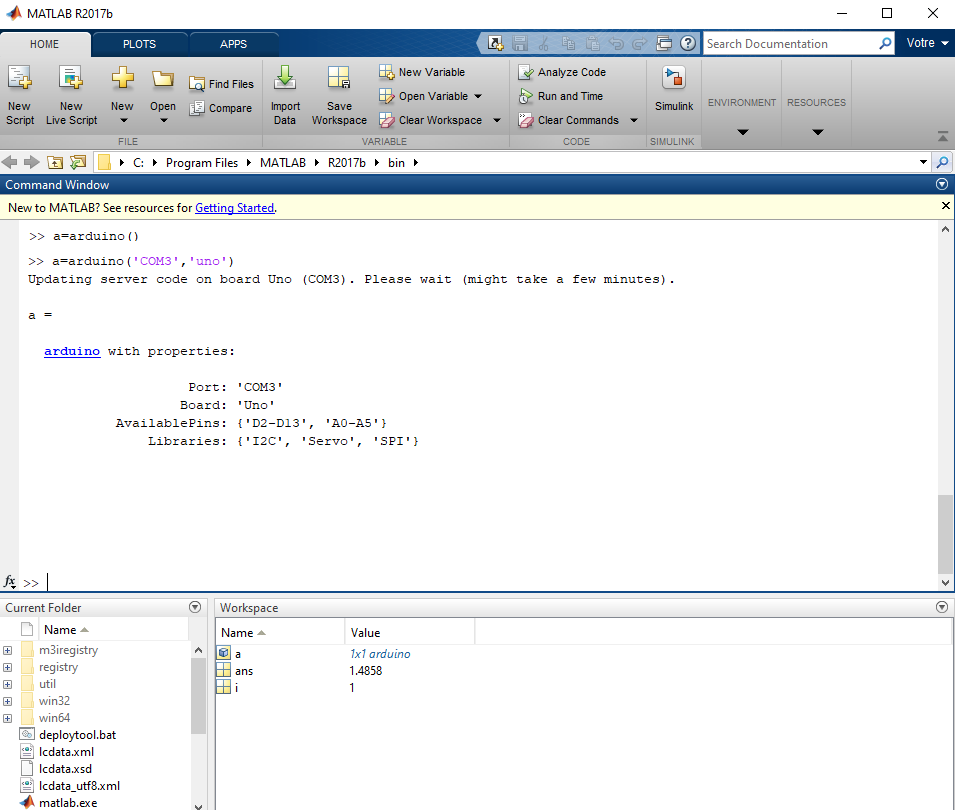Image resolution: width=955 pixels, height=810 pixels.
Task: Click Save Workspace icon
Action: click(x=339, y=79)
